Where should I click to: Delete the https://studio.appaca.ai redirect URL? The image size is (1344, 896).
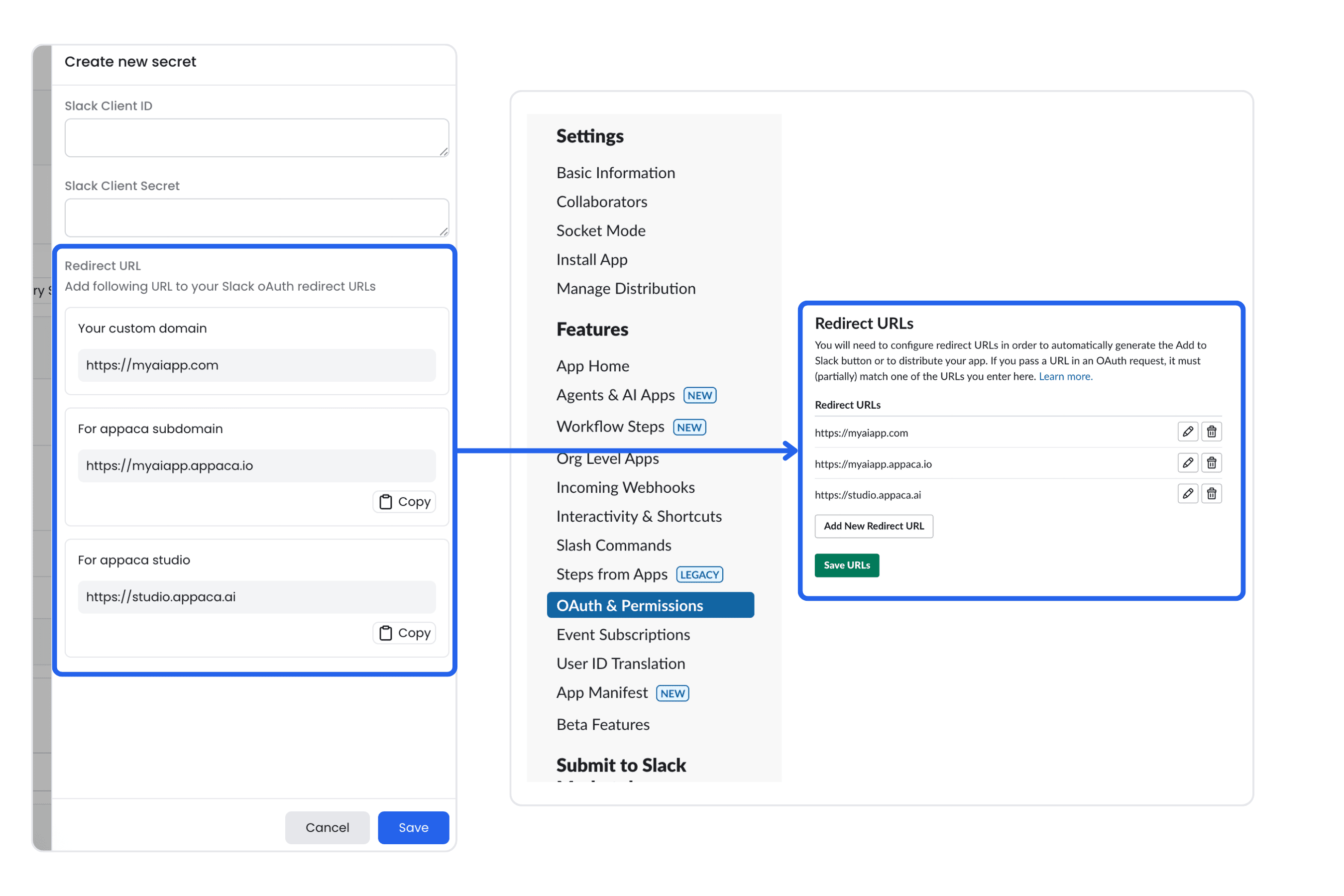click(1212, 493)
